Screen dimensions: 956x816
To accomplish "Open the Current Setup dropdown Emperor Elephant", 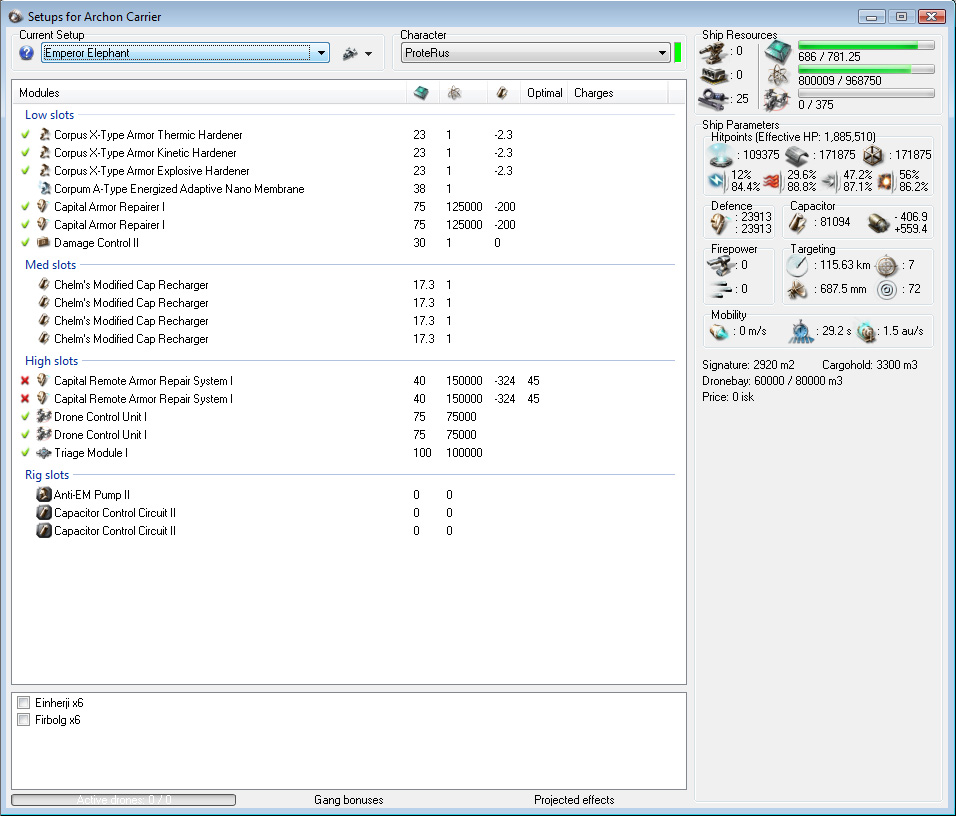I will point(185,53).
